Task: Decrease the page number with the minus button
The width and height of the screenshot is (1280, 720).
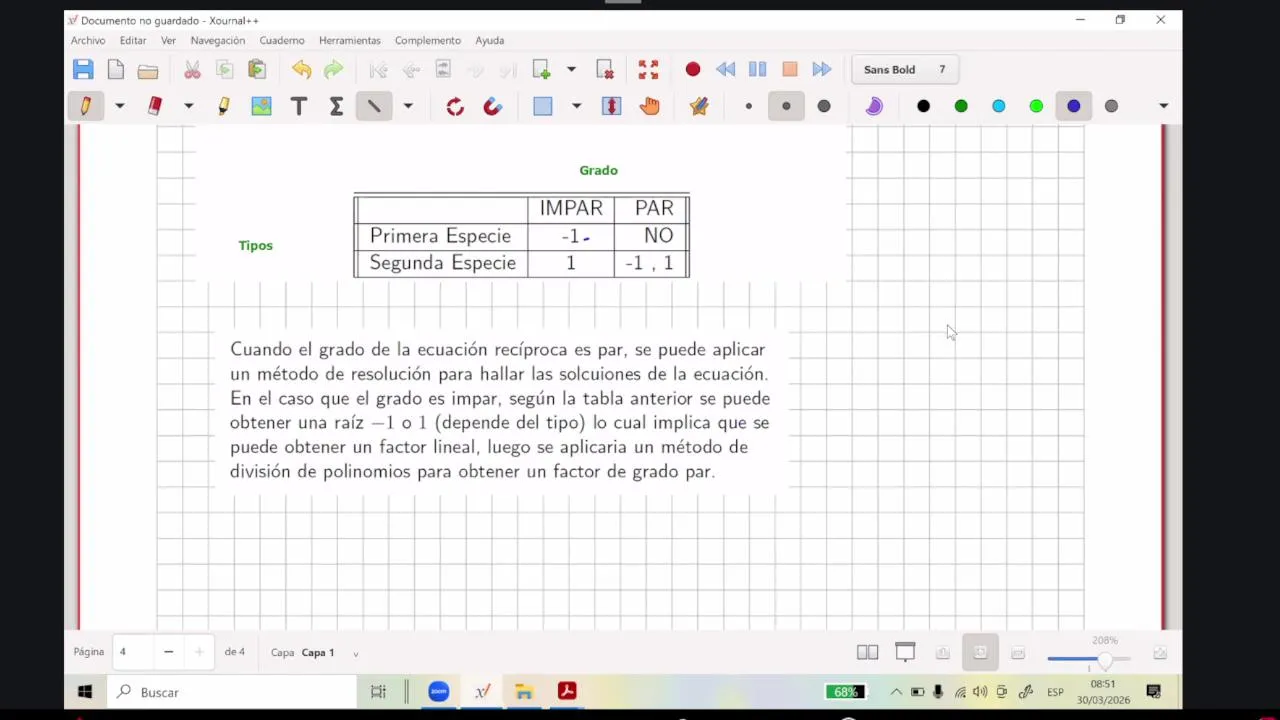Action: (x=168, y=652)
